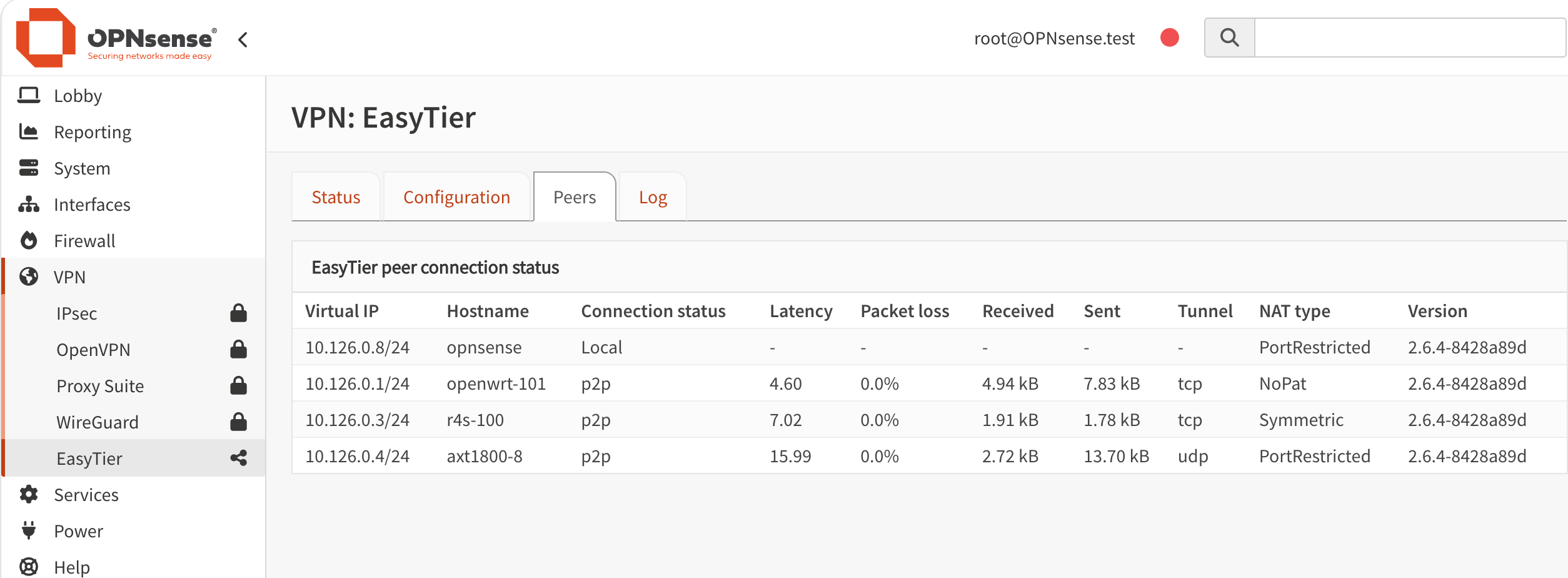
Task: Click the Sent column header
Action: (x=1102, y=311)
